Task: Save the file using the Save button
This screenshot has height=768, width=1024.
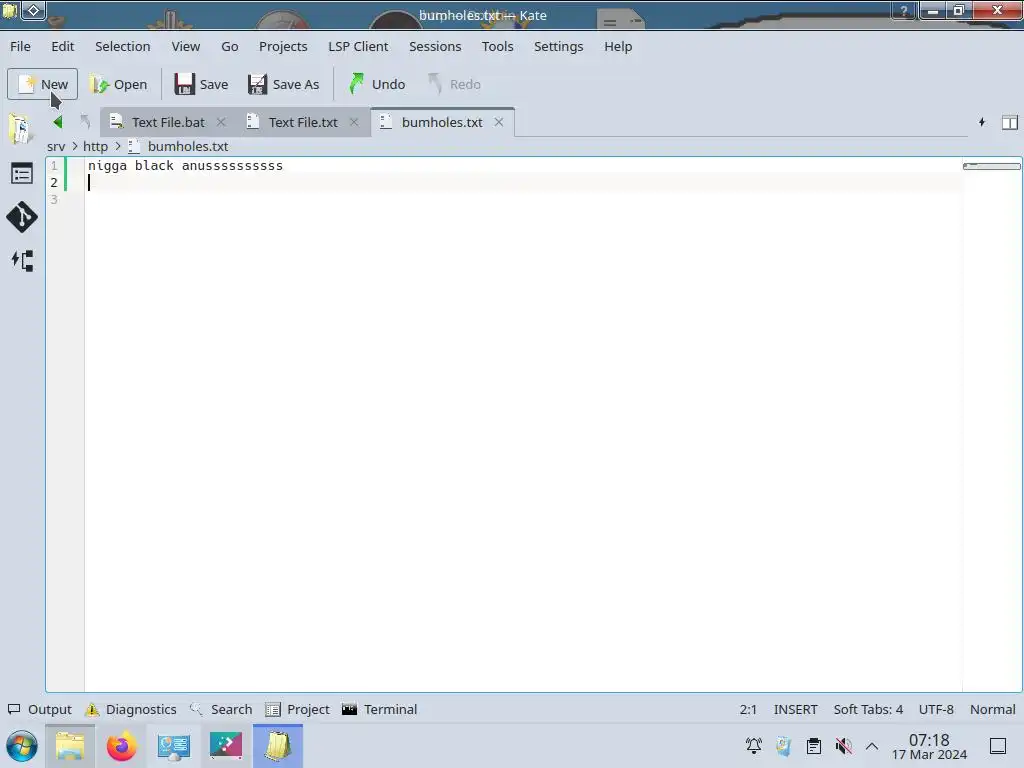Action: click(x=201, y=84)
